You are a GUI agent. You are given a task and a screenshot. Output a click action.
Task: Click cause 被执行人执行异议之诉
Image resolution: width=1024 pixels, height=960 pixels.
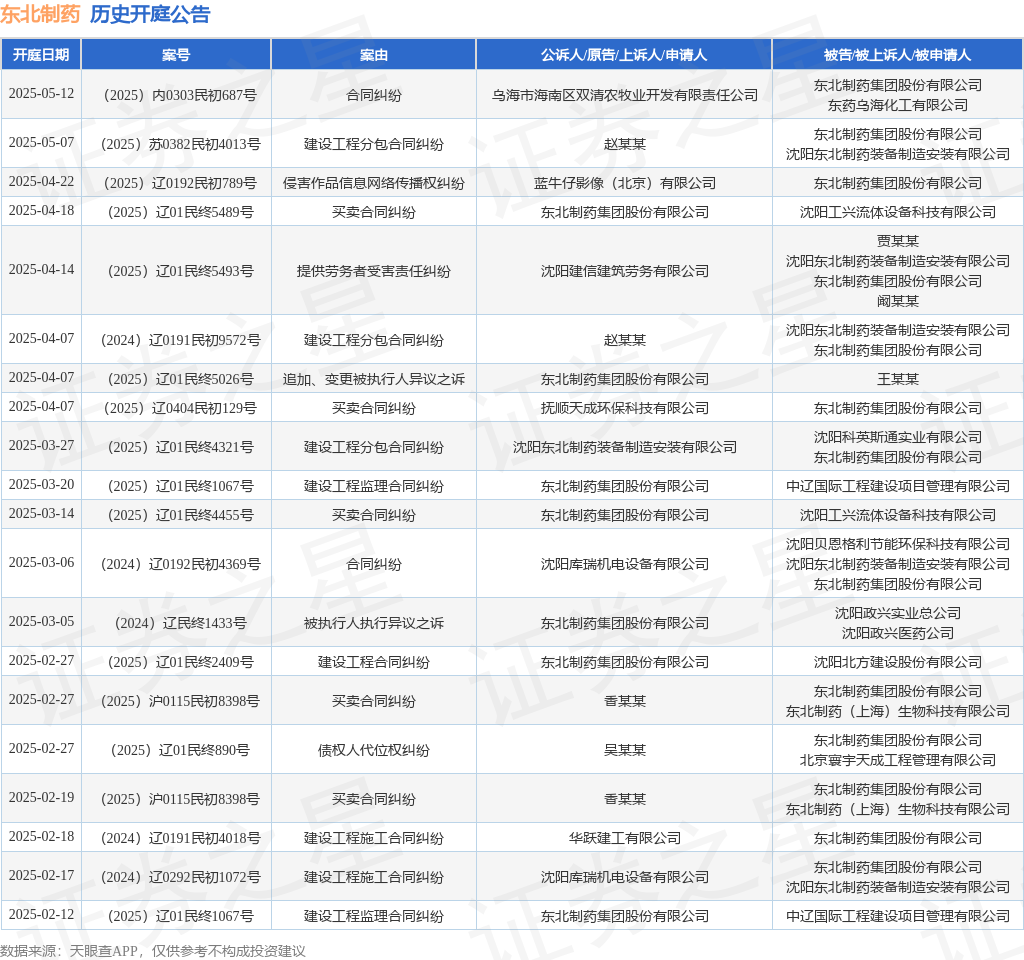point(374,623)
